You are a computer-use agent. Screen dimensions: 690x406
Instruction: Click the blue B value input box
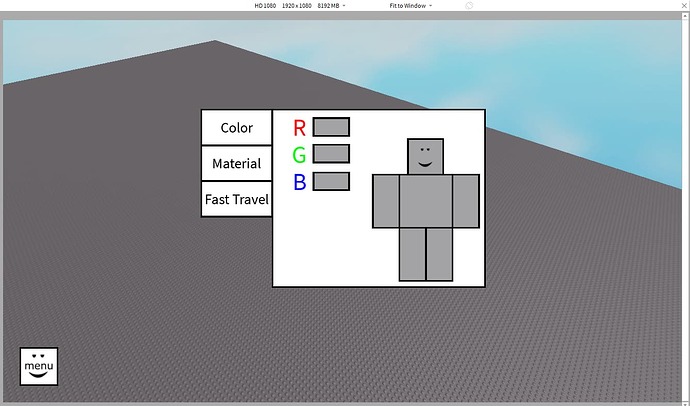click(331, 181)
